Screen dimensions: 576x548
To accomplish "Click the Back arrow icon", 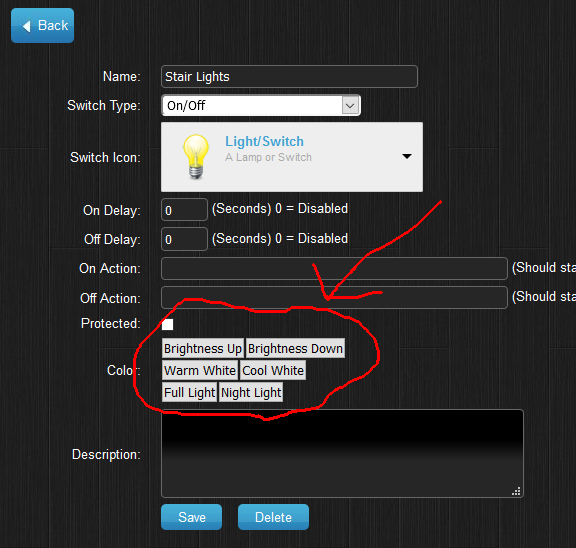I will (x=26, y=26).
